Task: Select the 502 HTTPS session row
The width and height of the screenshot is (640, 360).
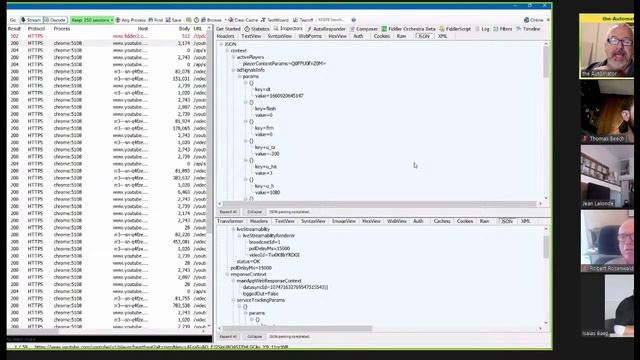Action: coord(107,36)
